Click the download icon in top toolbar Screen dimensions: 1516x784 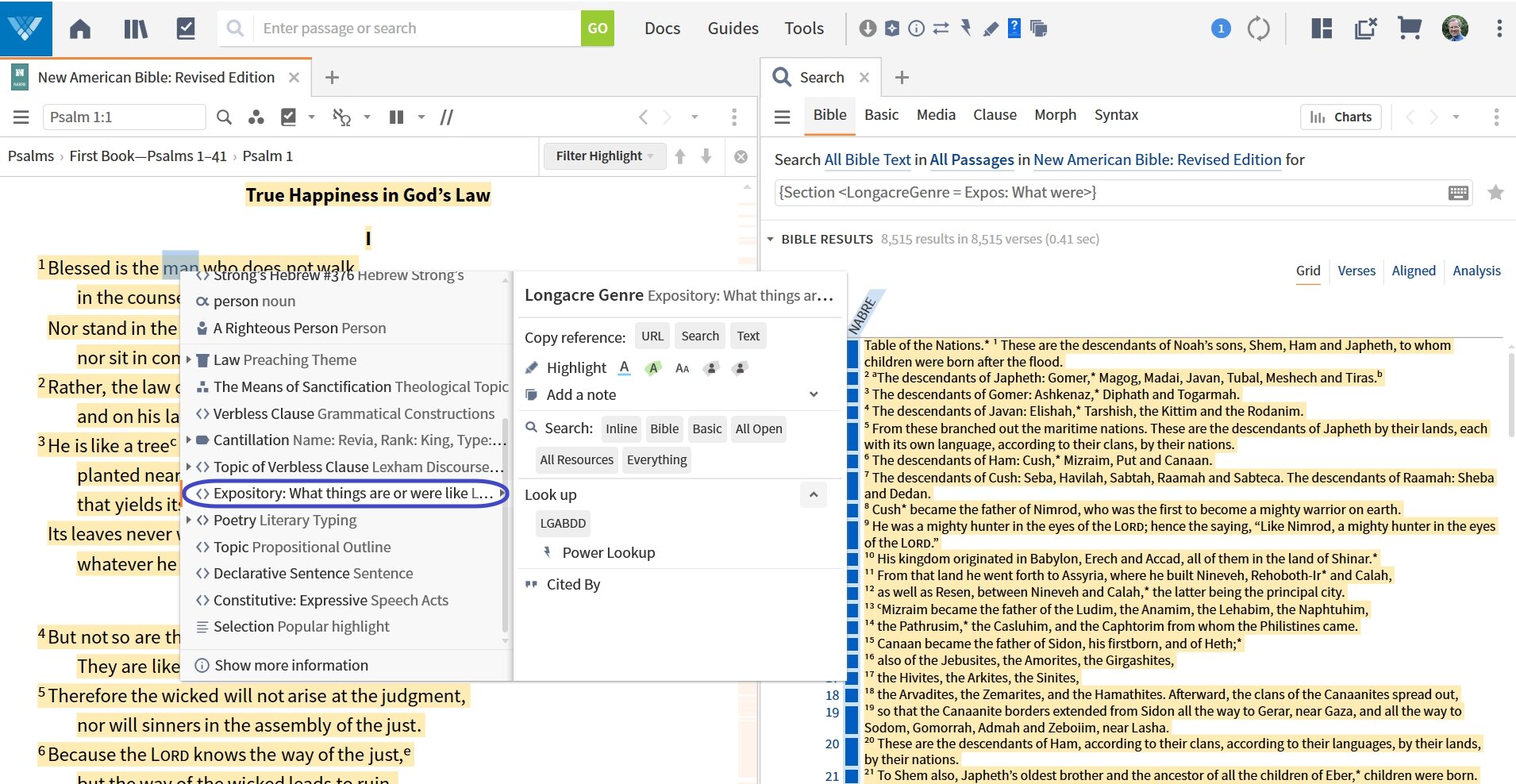click(x=868, y=29)
